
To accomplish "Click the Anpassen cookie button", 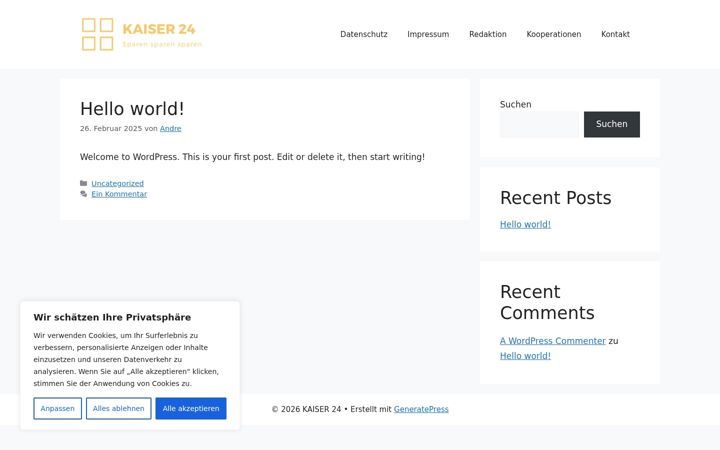I will 57,408.
